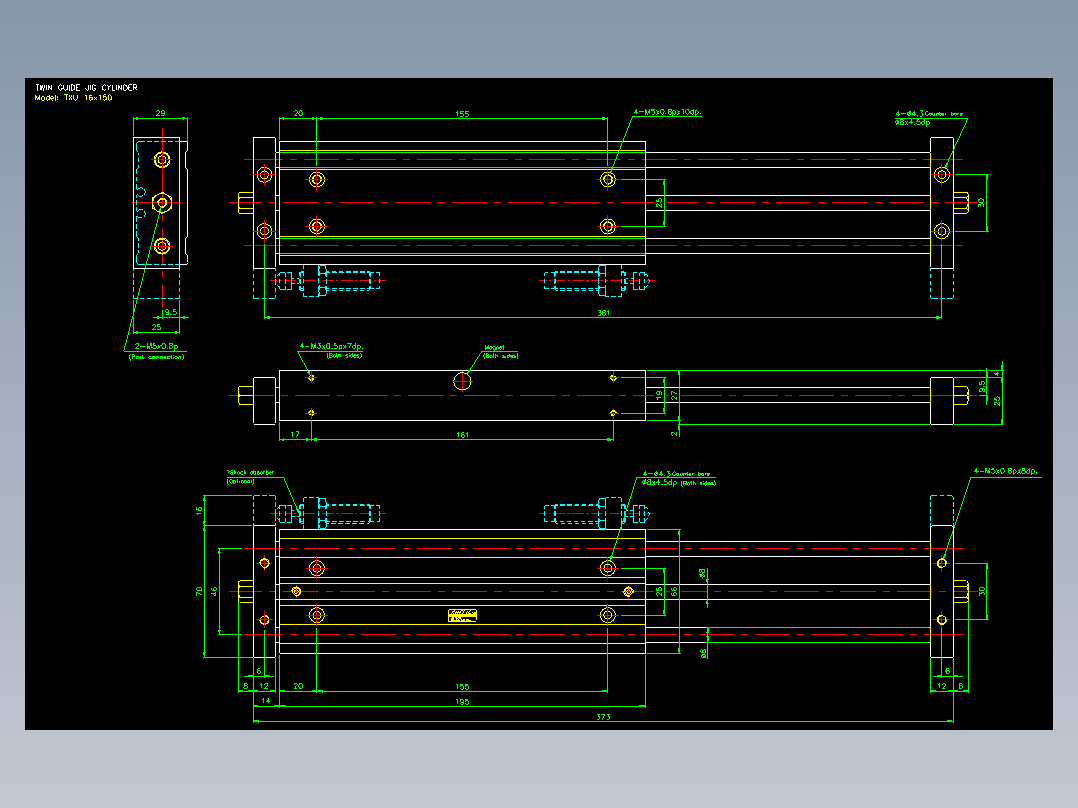Click the '195' body length dimension

[x=463, y=702]
